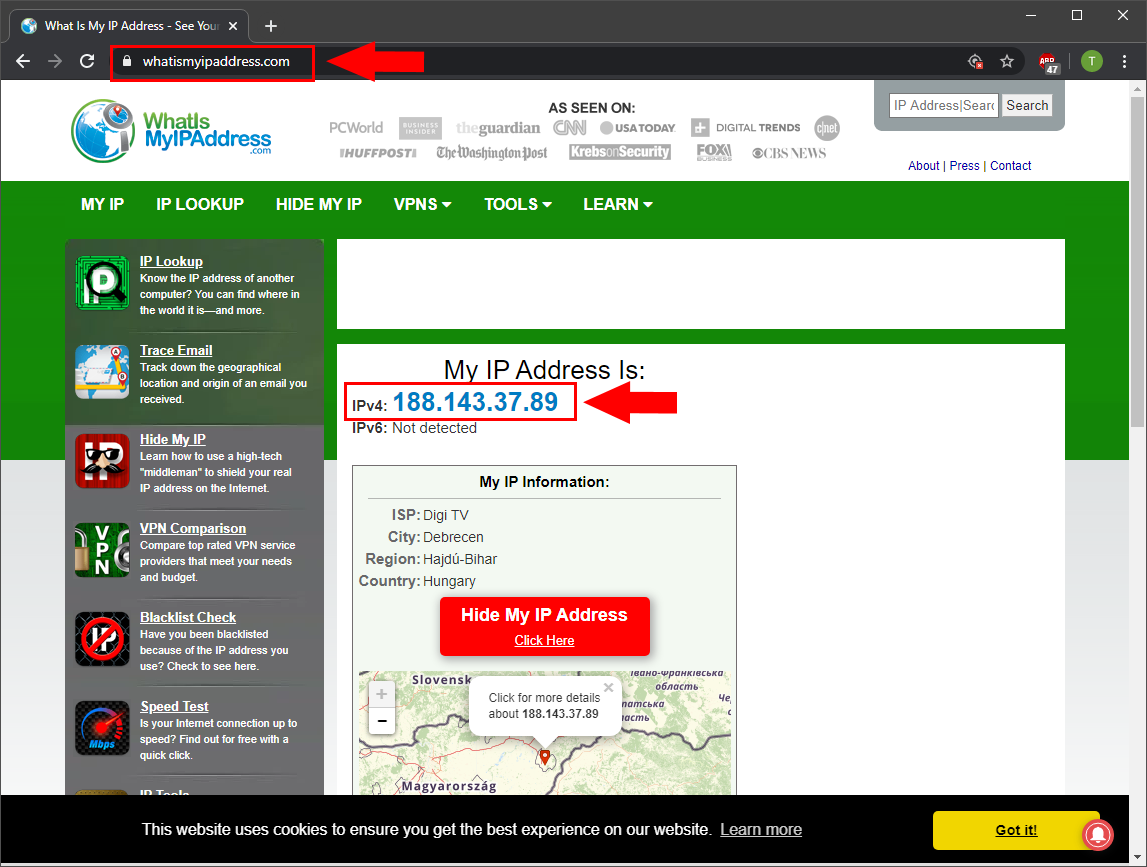View site security lock info

(127, 61)
